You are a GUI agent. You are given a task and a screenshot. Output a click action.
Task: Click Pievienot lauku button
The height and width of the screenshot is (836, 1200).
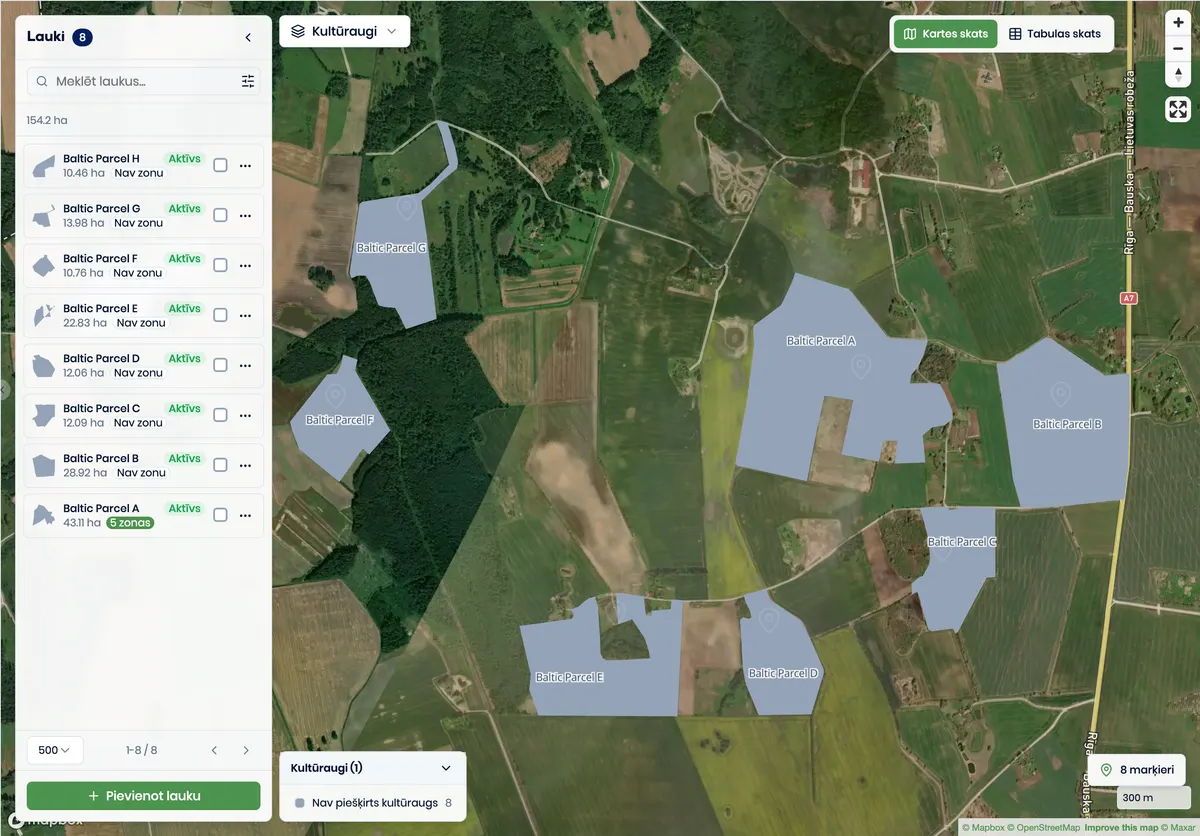(143, 796)
